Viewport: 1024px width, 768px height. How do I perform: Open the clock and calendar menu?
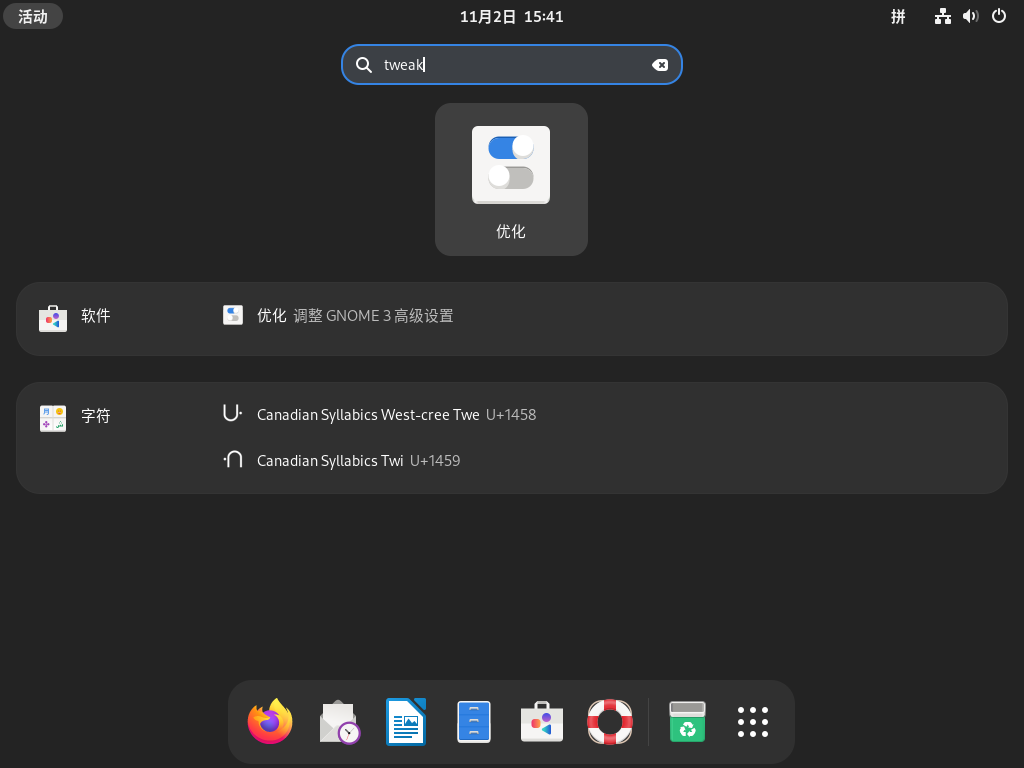[511, 16]
